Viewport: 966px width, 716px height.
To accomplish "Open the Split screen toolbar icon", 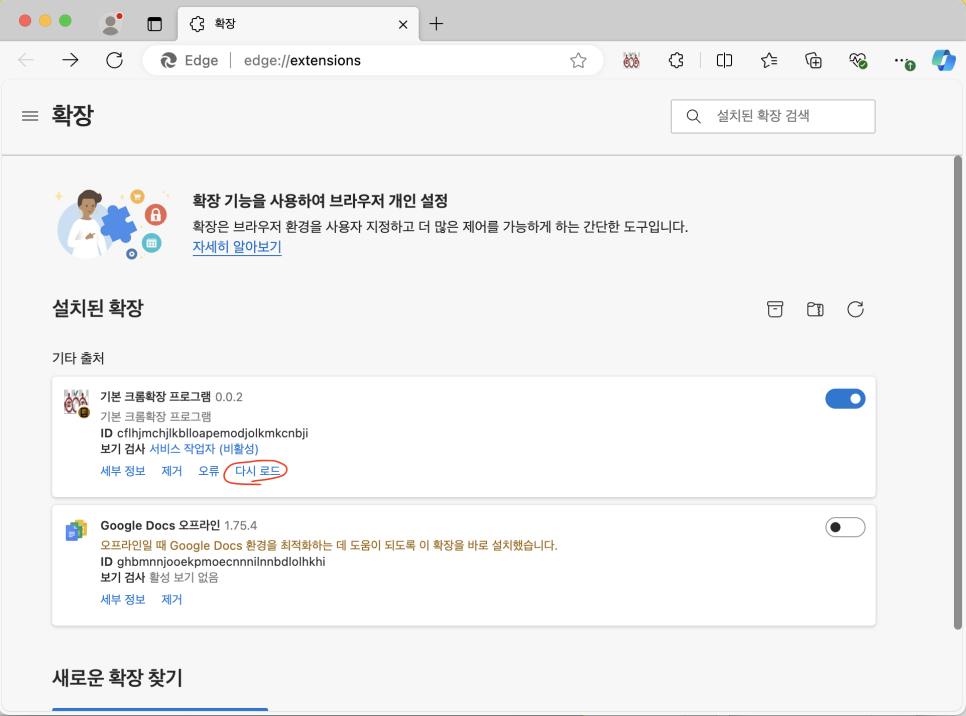I will pos(724,60).
